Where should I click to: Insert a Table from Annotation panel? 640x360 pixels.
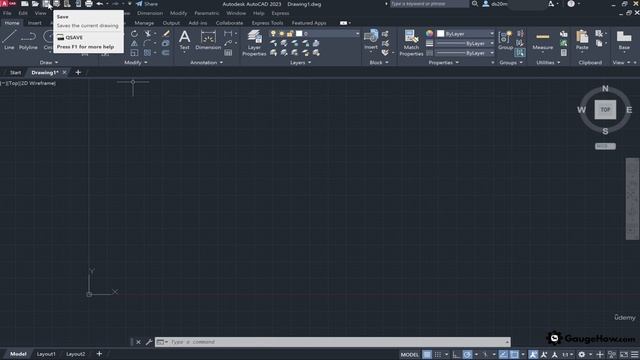(228, 53)
